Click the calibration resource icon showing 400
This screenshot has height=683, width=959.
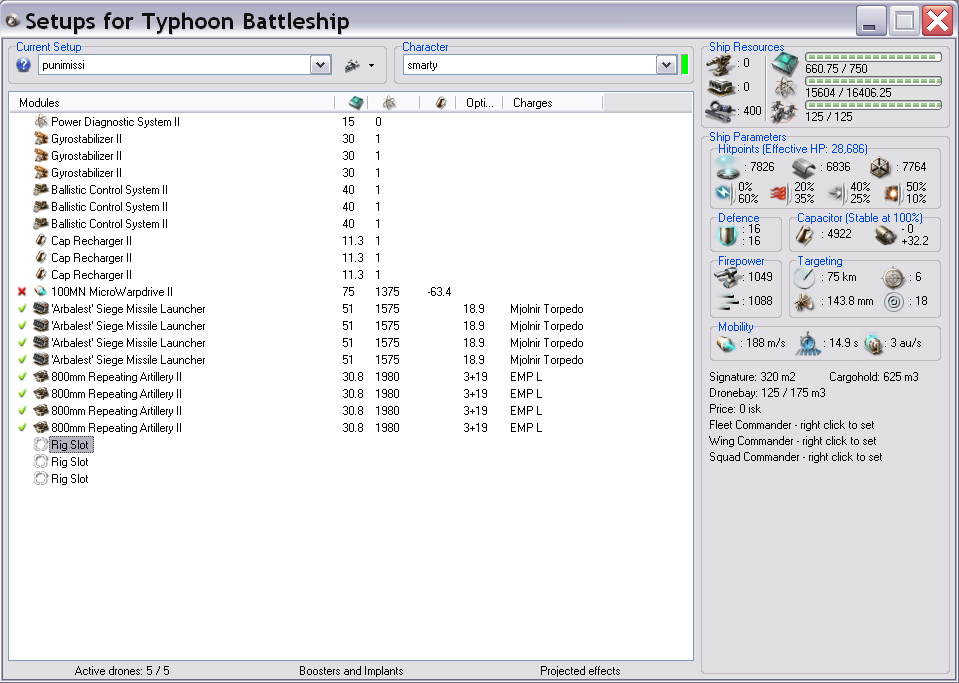(720, 110)
